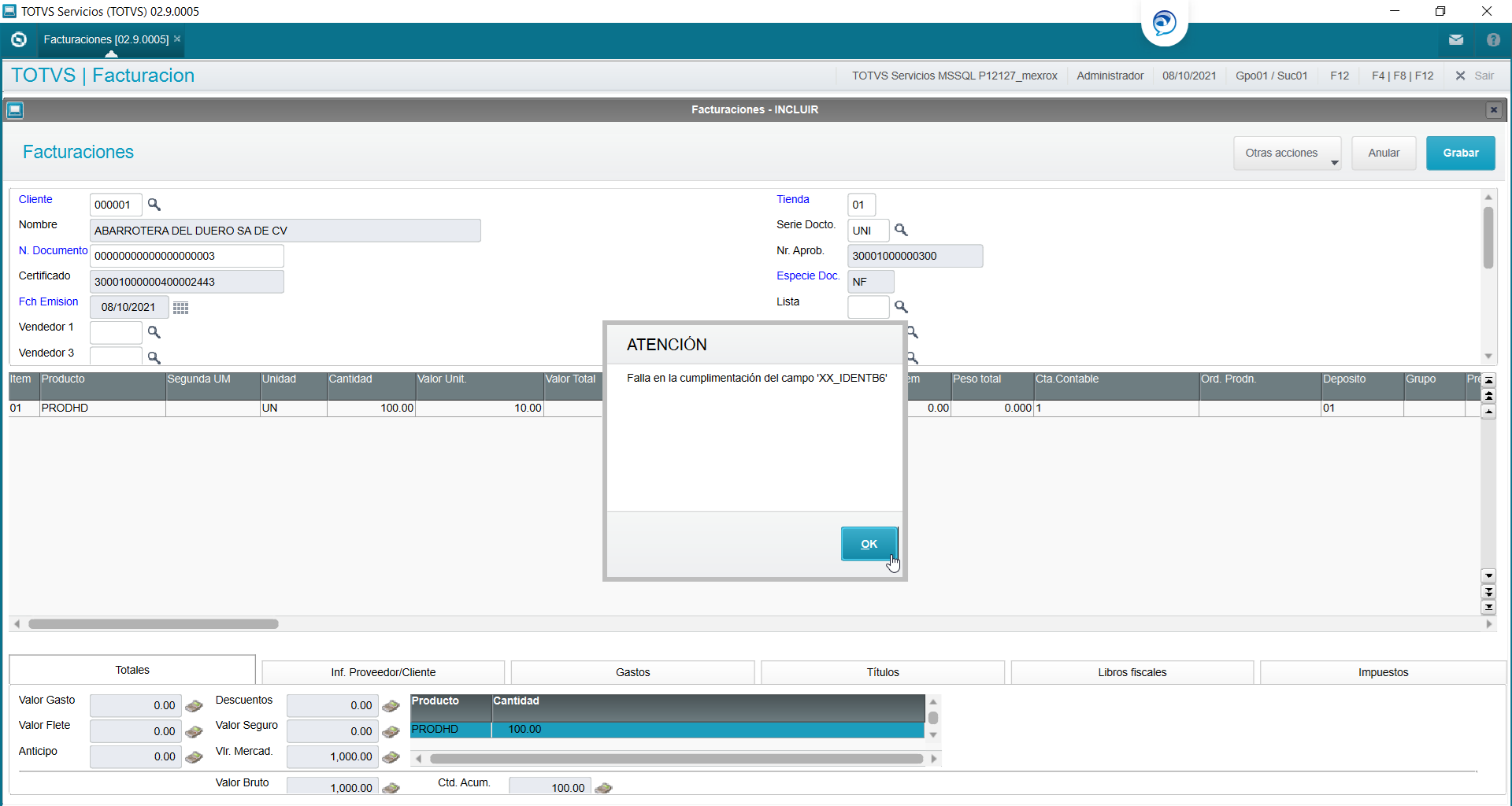Click the Fch Emision date field
The height and width of the screenshot is (806, 1512).
(129, 307)
